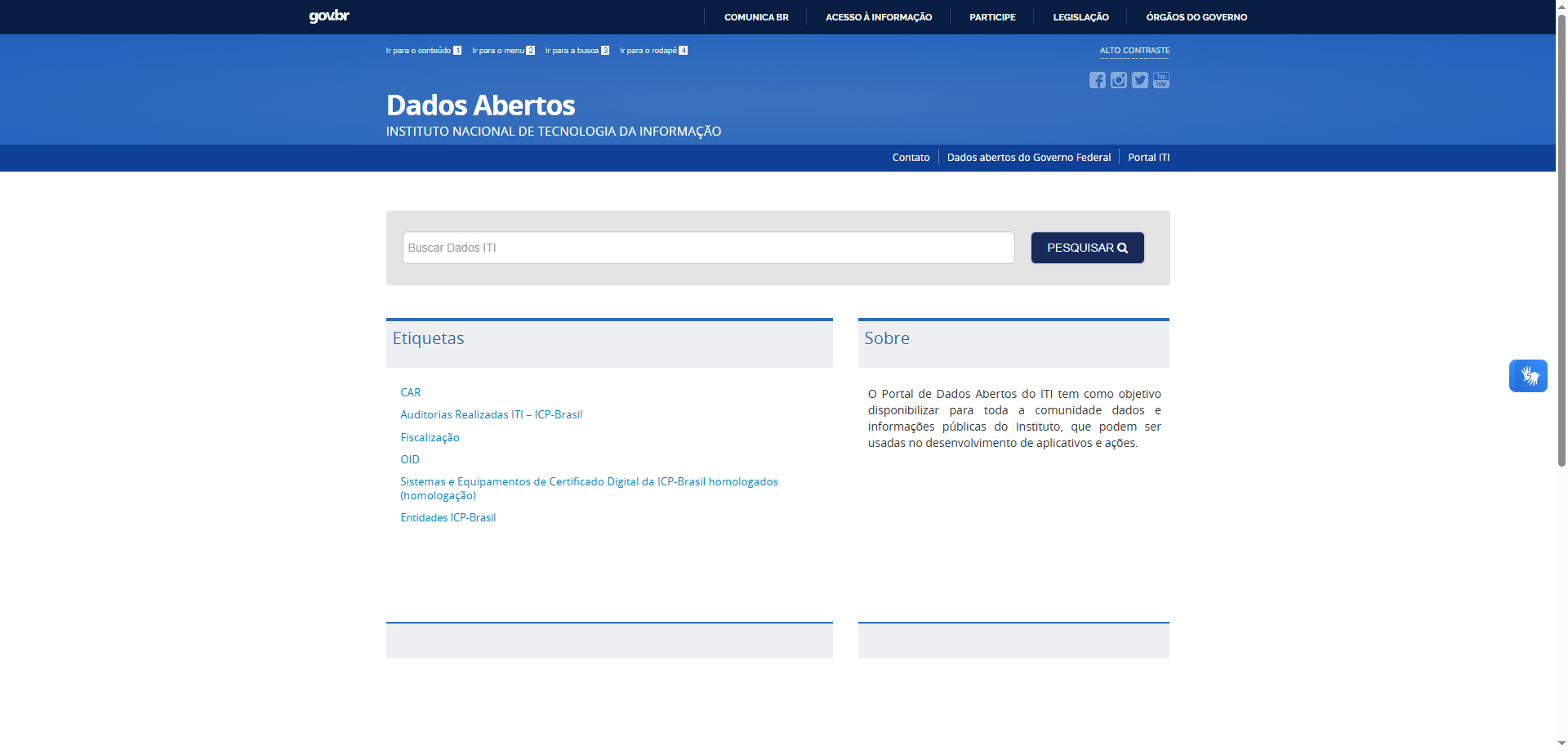This screenshot has height=751, width=1568.
Task: Open the Comunica BR menu item
Action: pos(756,17)
